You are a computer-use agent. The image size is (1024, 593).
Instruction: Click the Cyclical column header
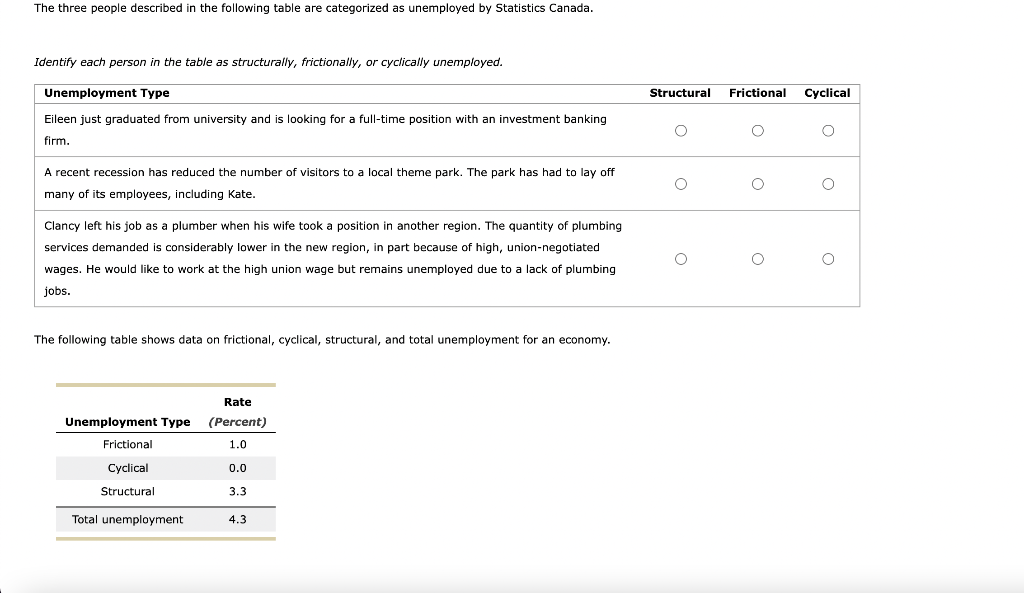click(x=828, y=92)
